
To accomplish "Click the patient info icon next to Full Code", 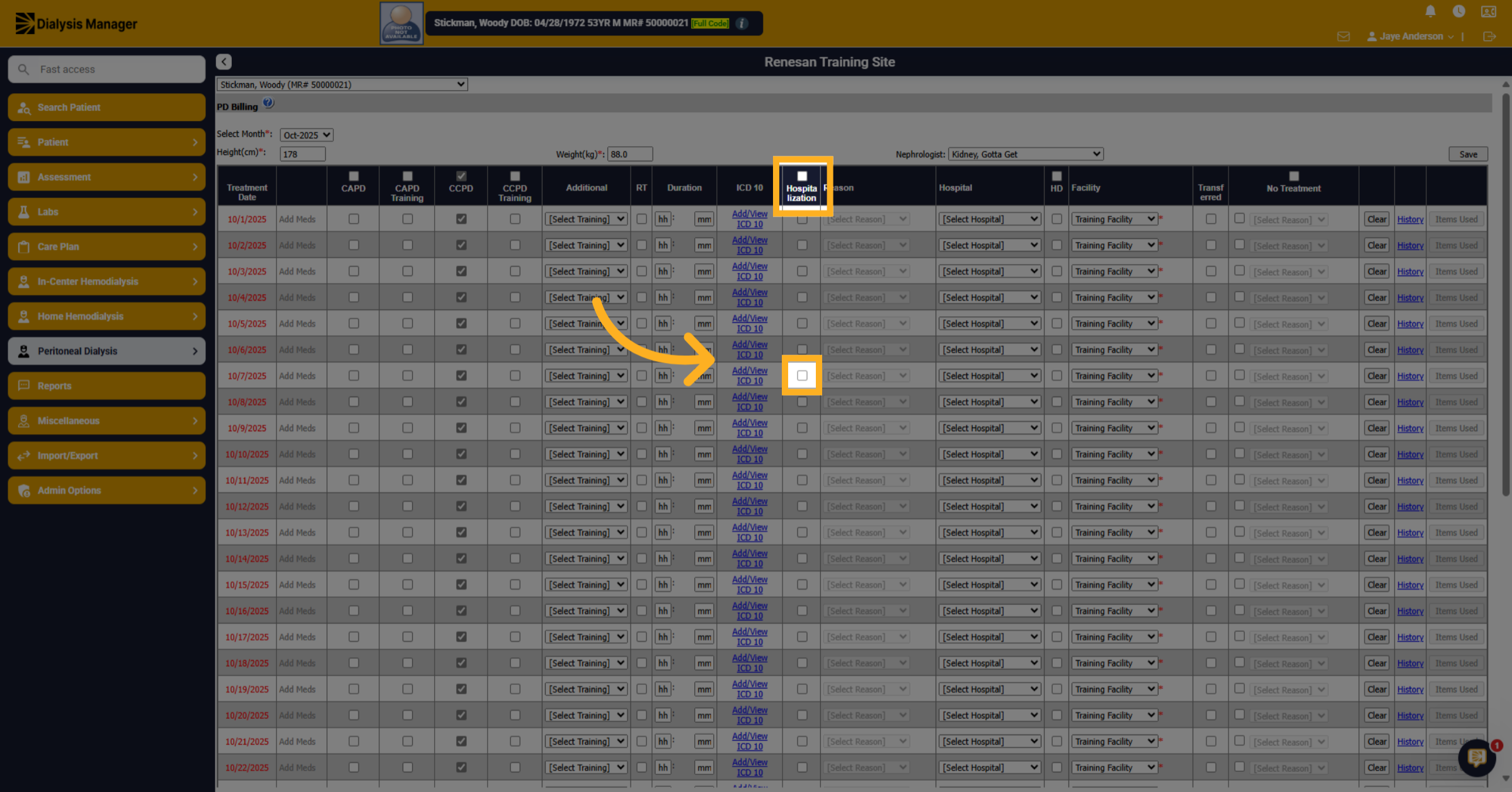I will click(x=742, y=23).
